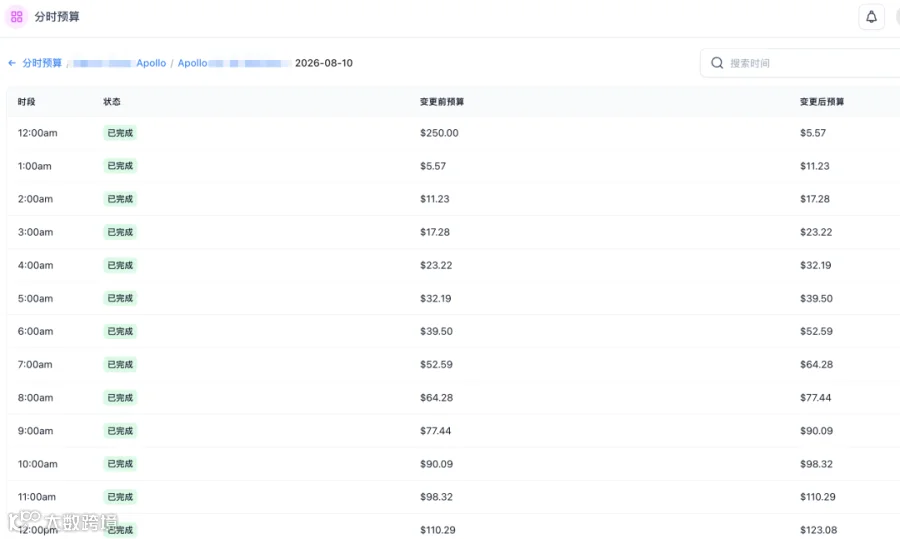Click 已完成 status badge in 6:00am row
Image resolution: width=900 pixels, height=539 pixels.
[x=120, y=331]
